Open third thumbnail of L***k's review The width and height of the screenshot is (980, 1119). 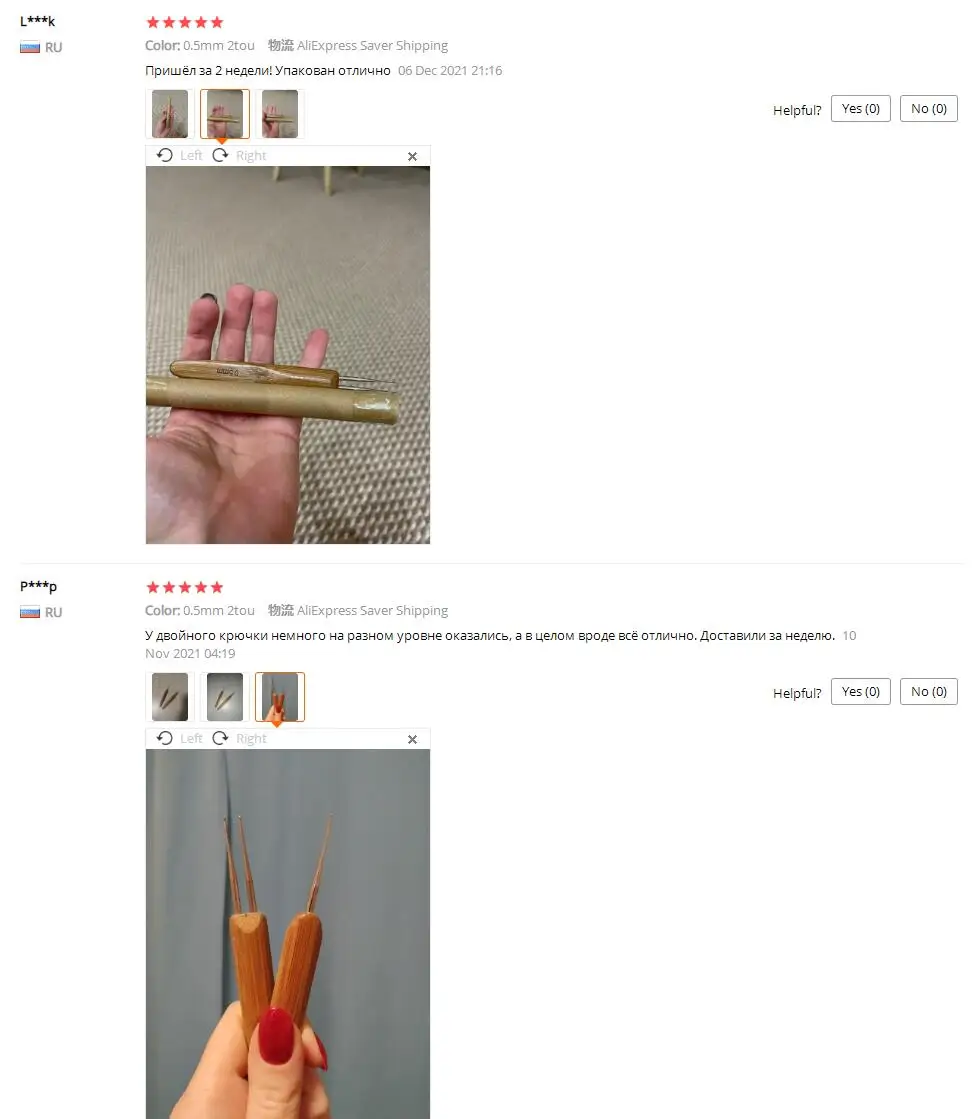click(280, 114)
